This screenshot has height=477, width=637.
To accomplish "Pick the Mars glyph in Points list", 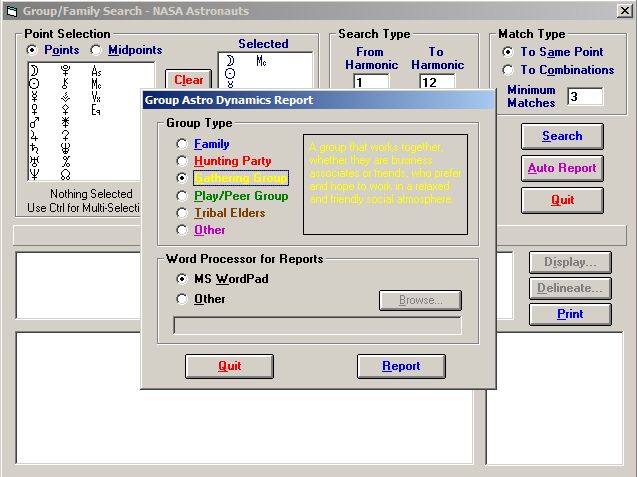I will pyautogui.click(x=34, y=124).
